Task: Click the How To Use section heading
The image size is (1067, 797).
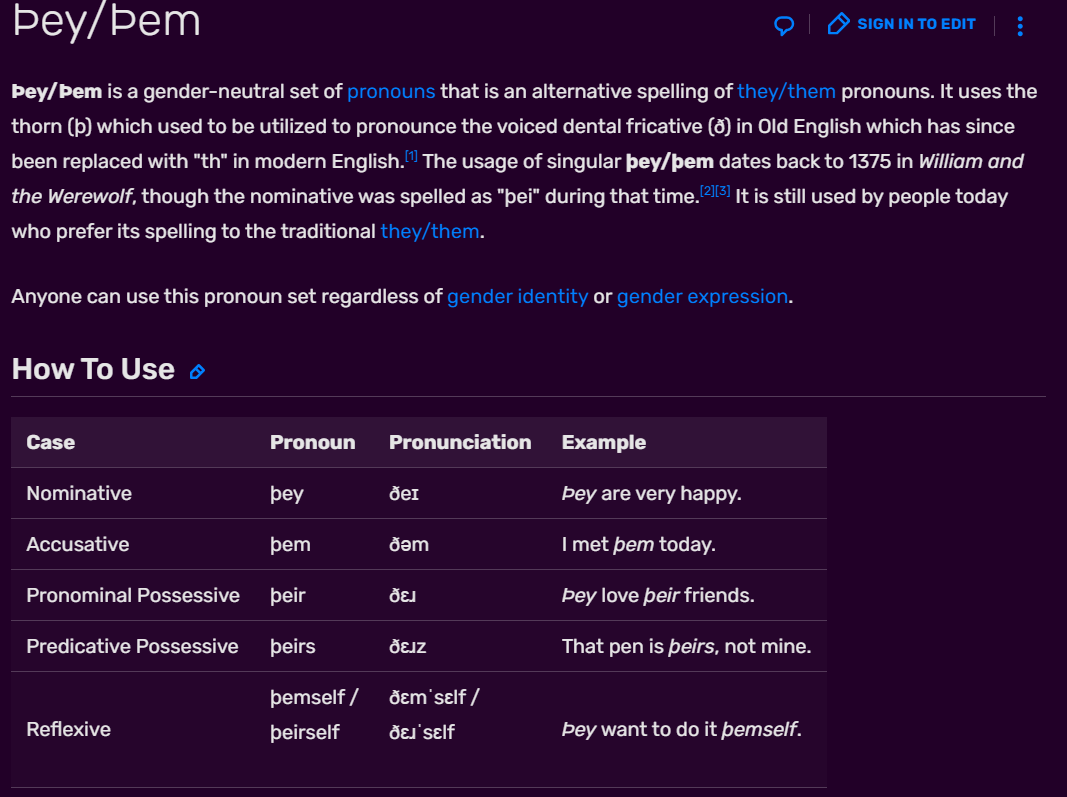Action: click(93, 369)
